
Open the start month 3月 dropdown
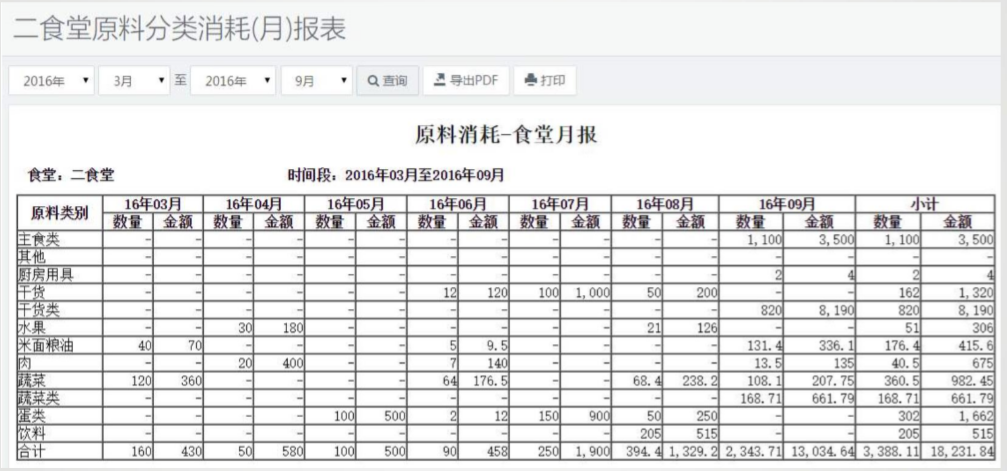tap(134, 81)
